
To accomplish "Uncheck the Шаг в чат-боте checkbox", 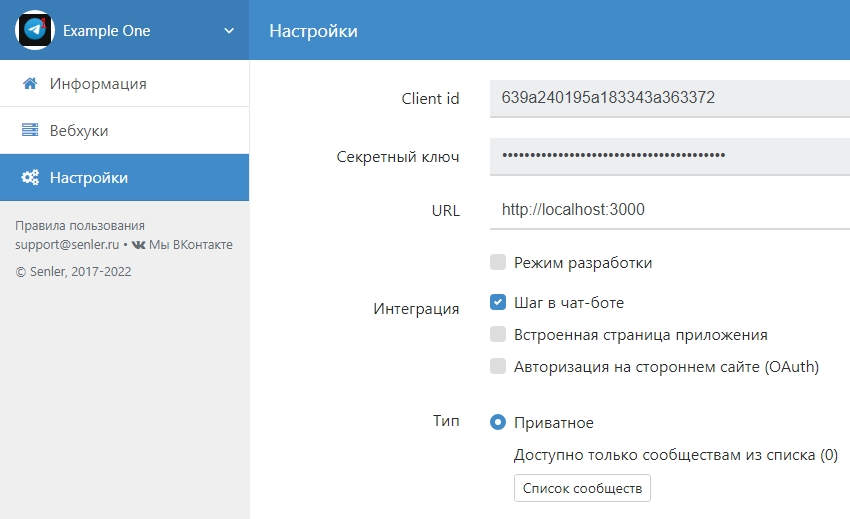I will [x=498, y=302].
